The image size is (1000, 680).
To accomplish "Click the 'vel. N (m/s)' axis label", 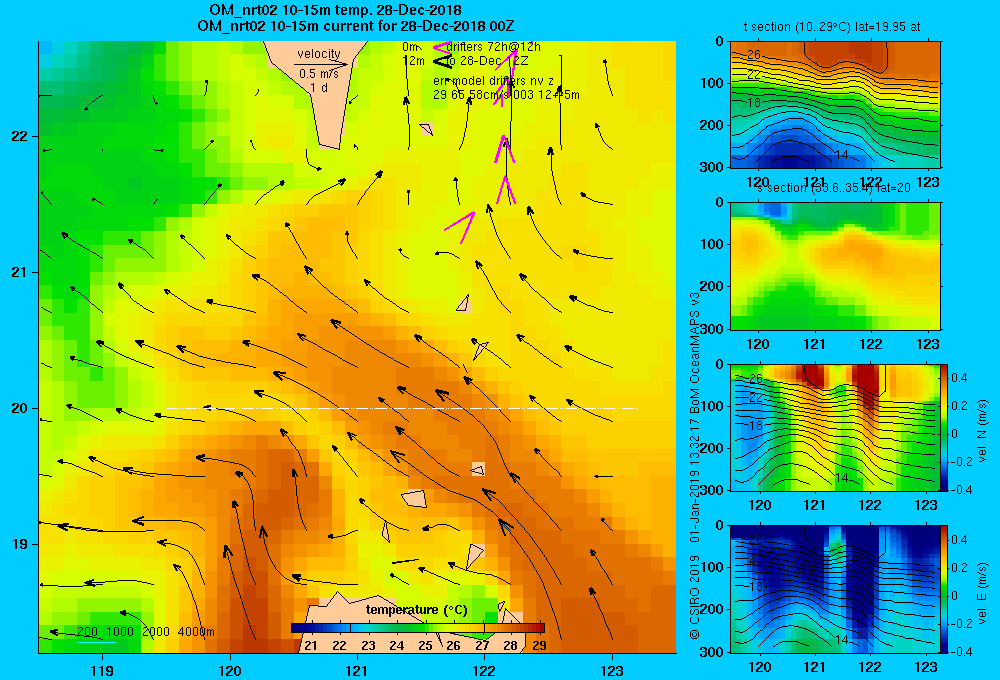I will (983, 431).
